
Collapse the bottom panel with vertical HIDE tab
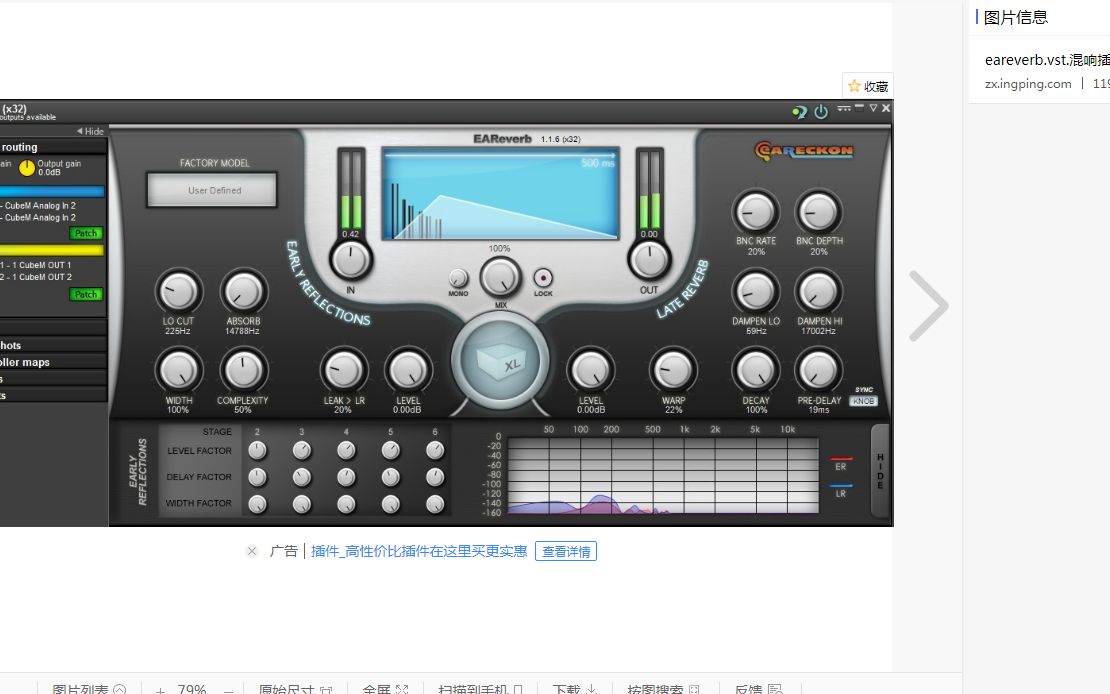(880, 471)
